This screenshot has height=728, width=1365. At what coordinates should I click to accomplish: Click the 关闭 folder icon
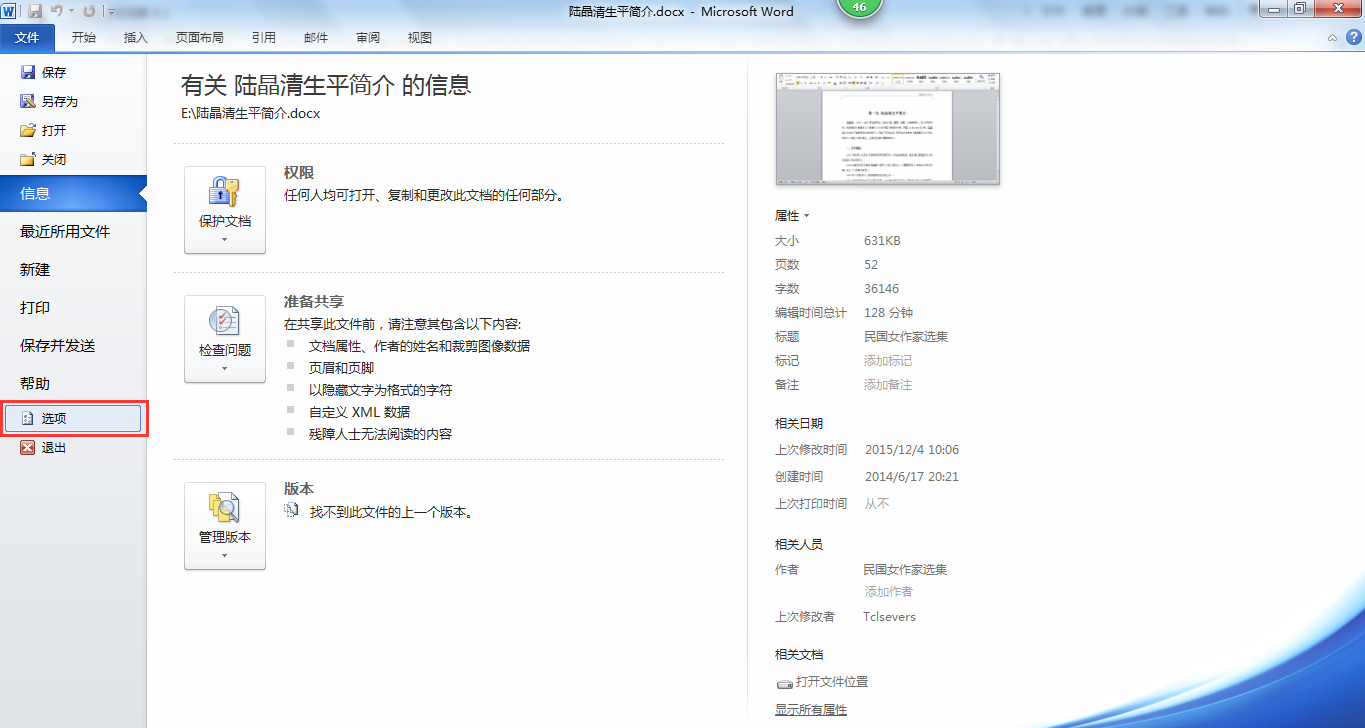coord(28,159)
